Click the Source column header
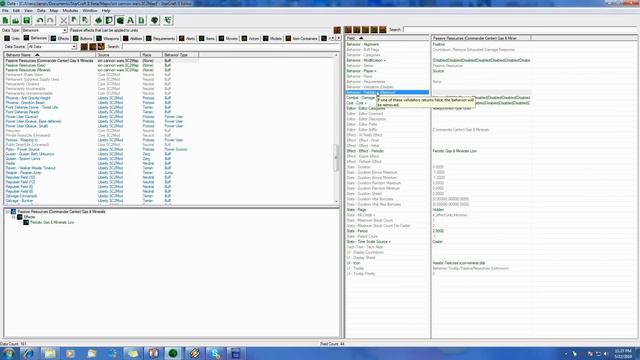 click(x=118, y=55)
